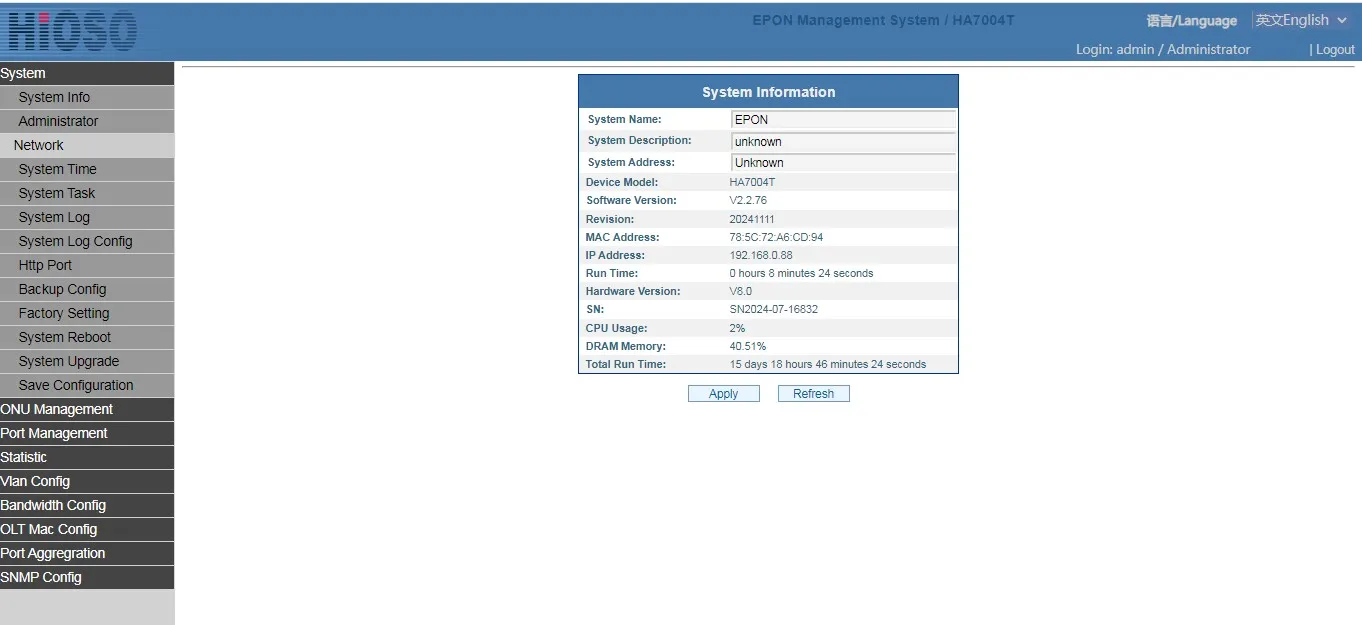Open the Backup Config page
This screenshot has height=625, width=1362.
62,289
